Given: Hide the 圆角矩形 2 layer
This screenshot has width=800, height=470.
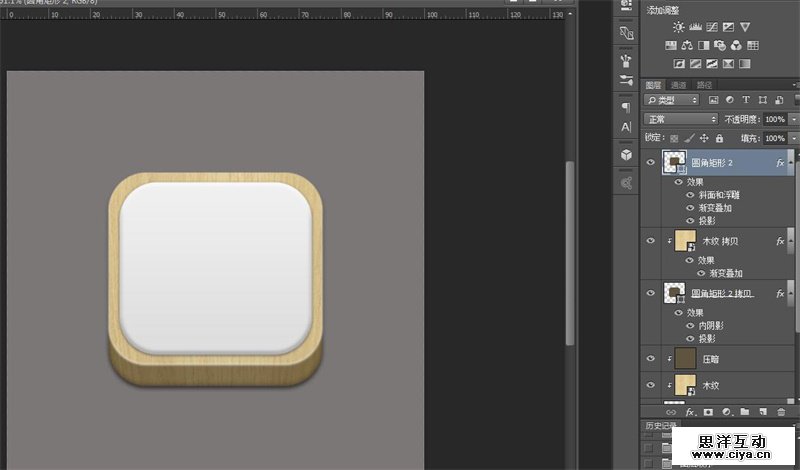Looking at the screenshot, I should point(651,162).
